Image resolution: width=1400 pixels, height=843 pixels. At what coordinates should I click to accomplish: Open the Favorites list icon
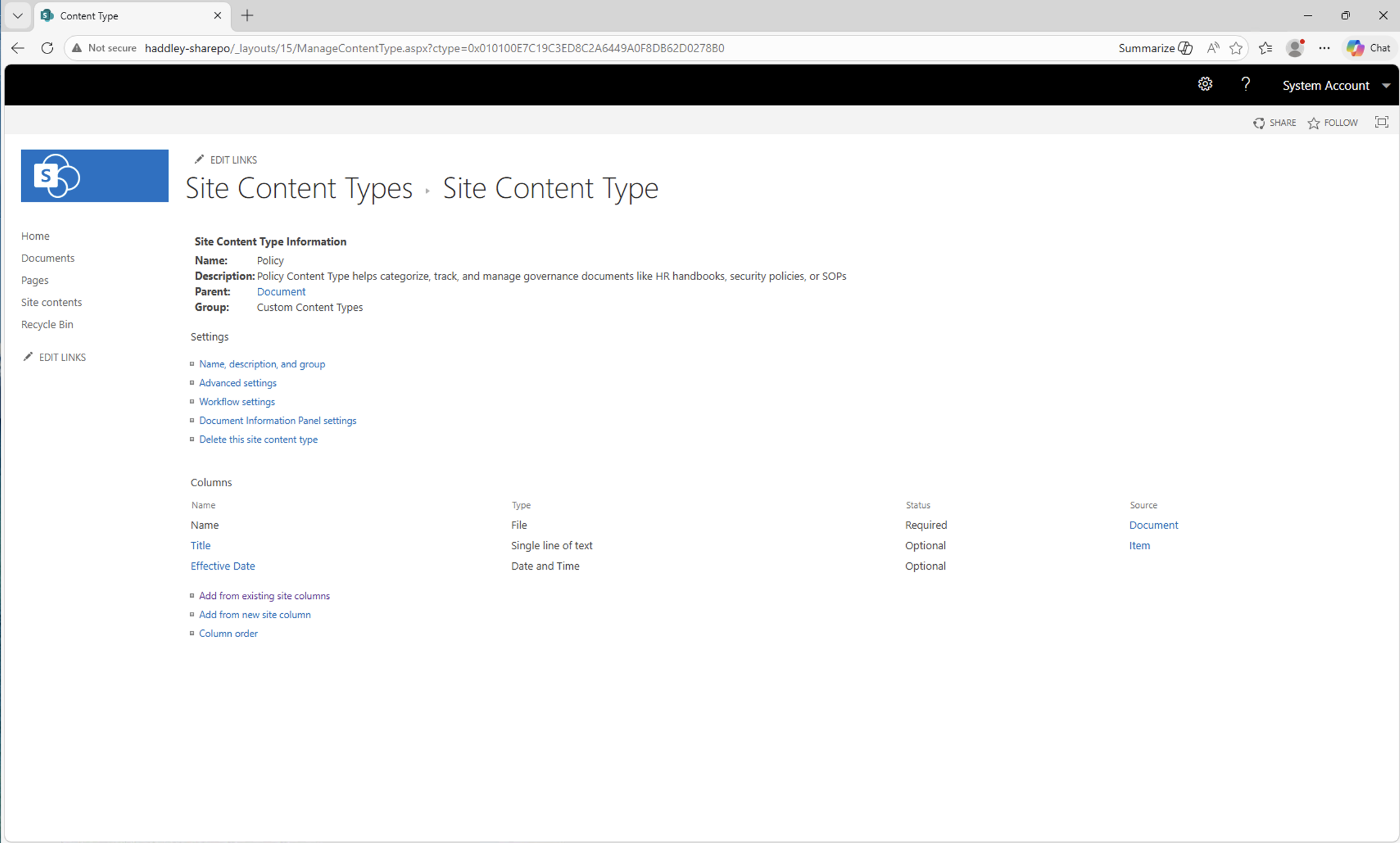(1265, 48)
